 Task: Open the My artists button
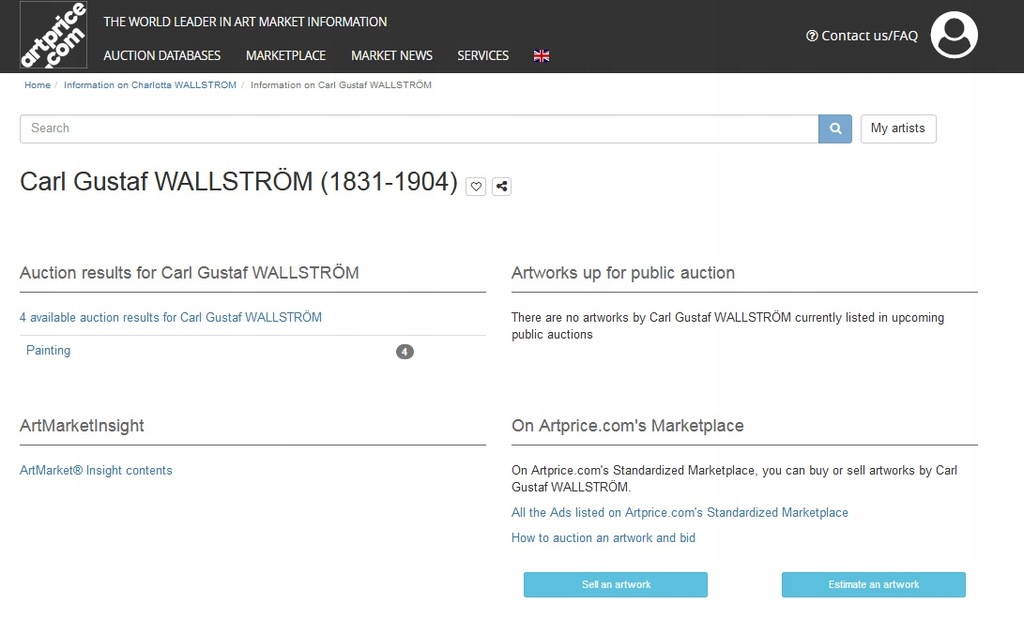tap(898, 129)
